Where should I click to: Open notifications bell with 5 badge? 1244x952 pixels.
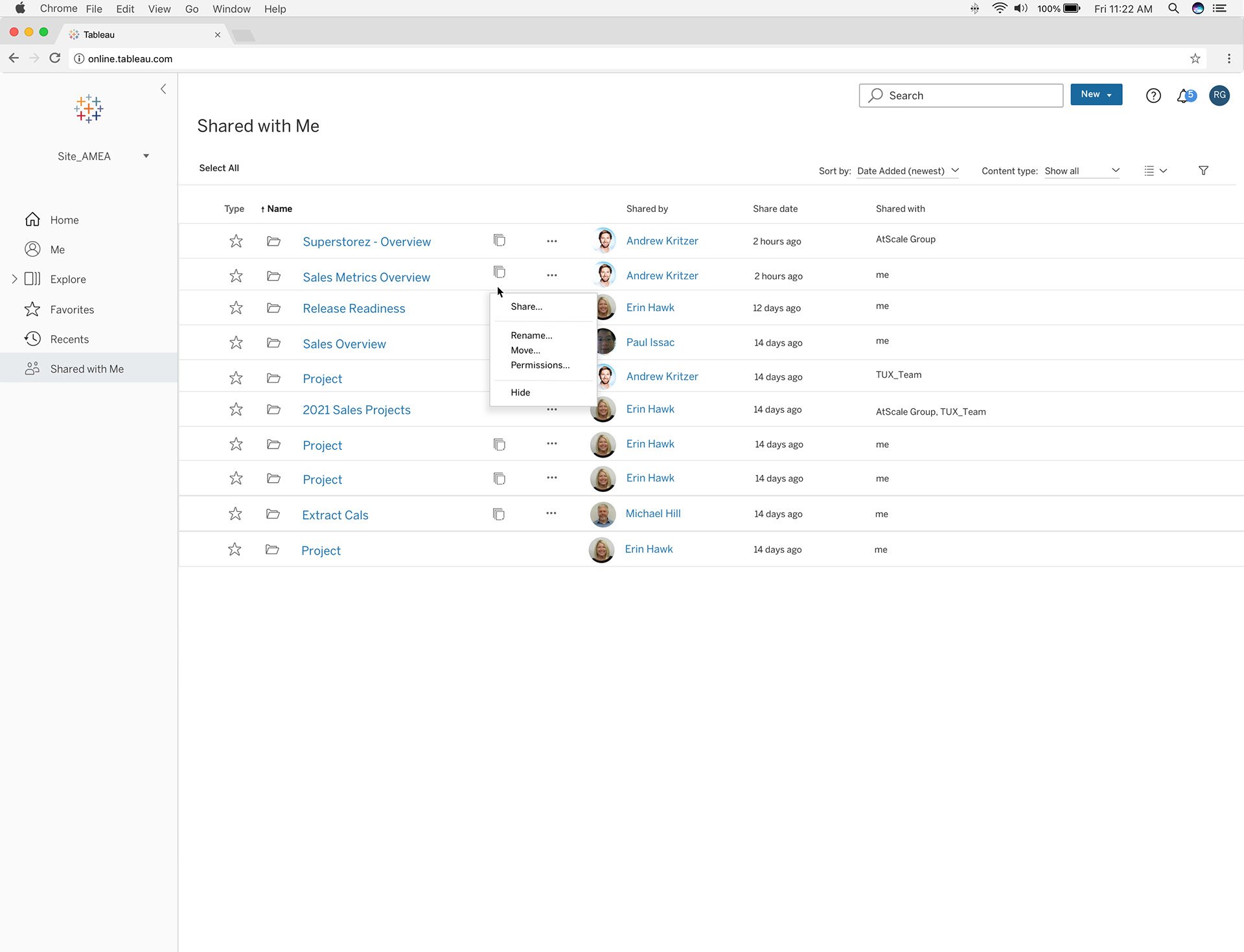1186,96
